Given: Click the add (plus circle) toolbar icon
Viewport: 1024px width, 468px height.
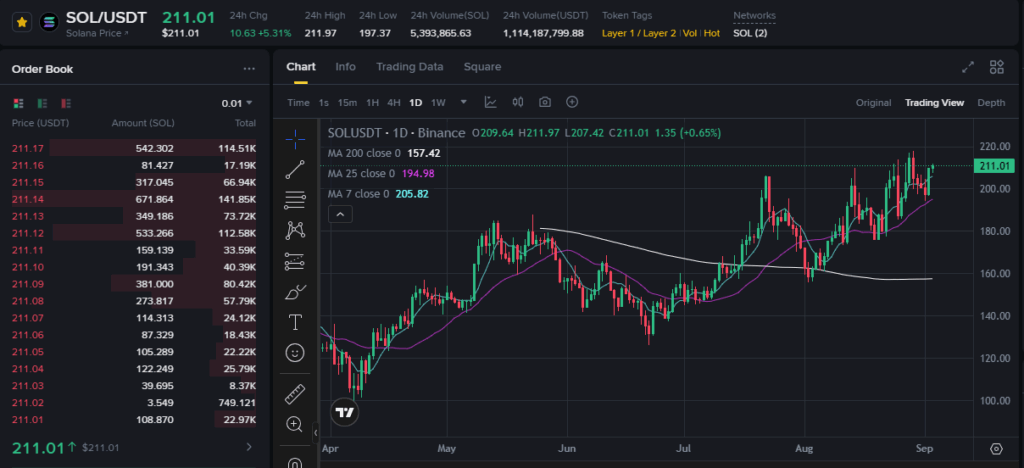Looking at the screenshot, I should [572, 102].
